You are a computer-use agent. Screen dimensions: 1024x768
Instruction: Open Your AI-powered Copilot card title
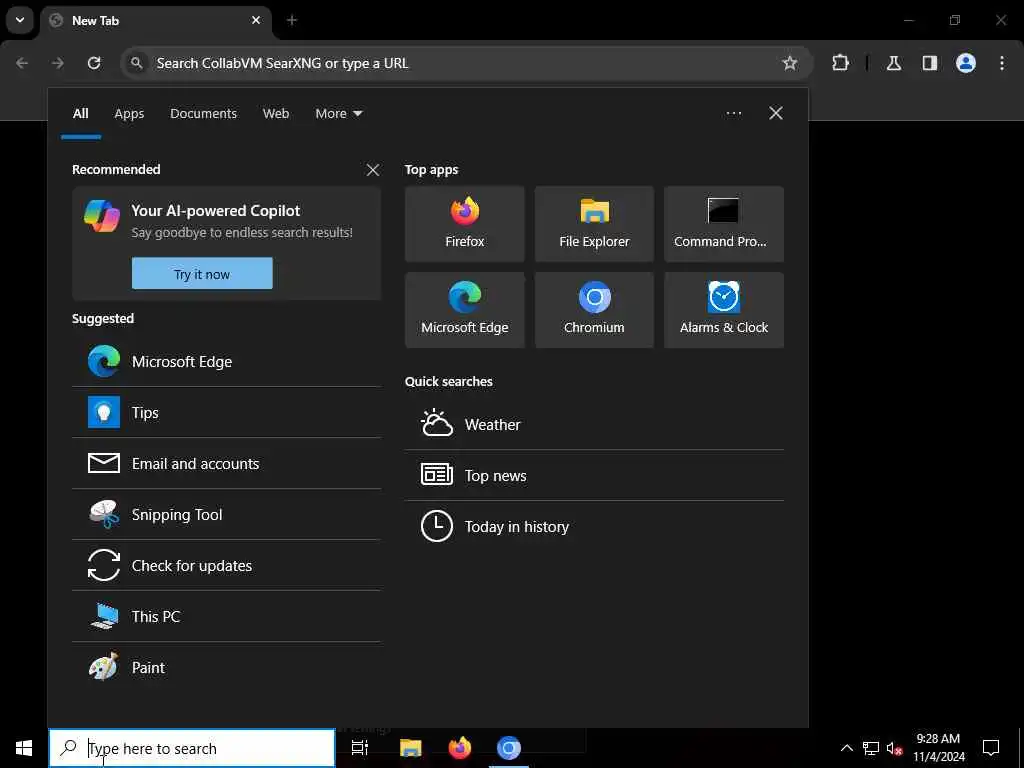point(216,211)
